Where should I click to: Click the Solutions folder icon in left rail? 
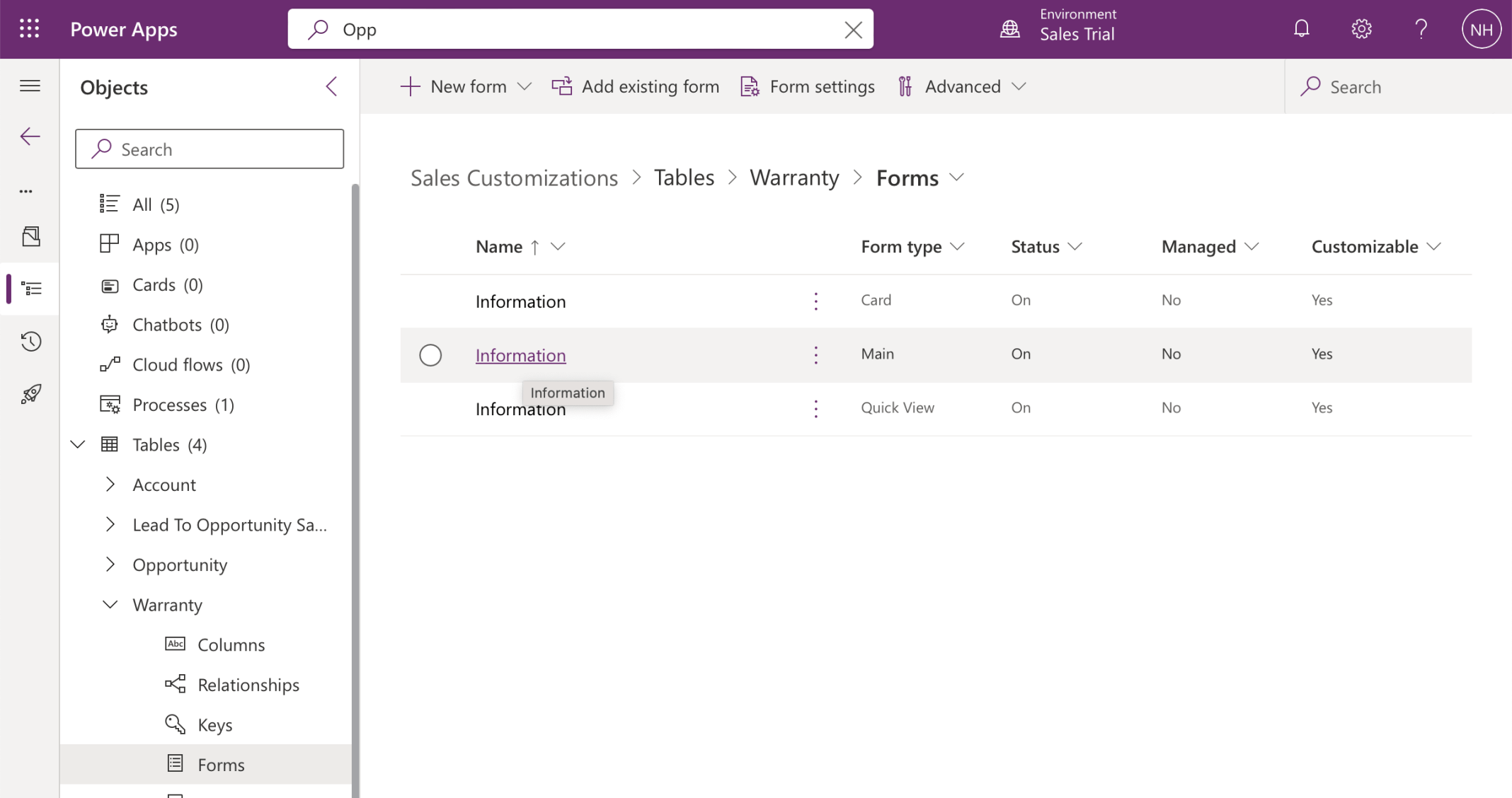(x=30, y=236)
